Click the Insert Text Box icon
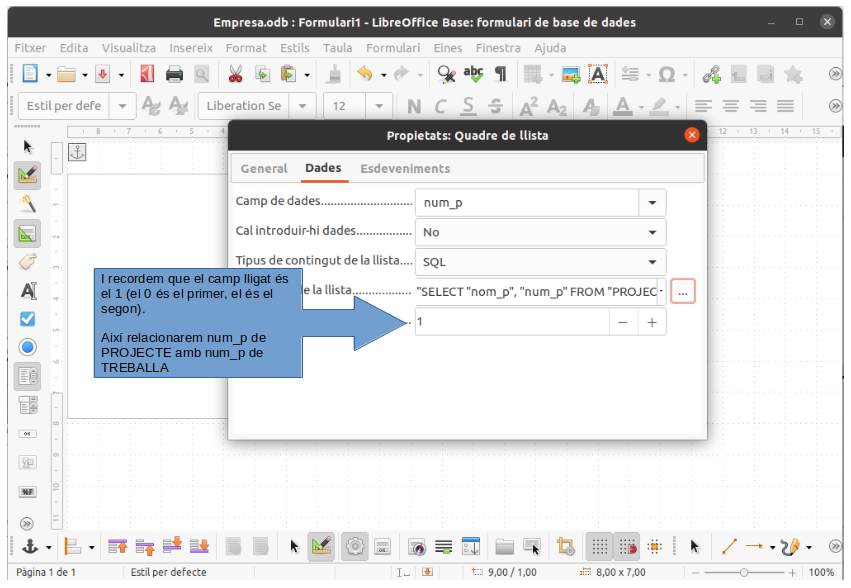The width and height of the screenshot is (851, 588). (x=598, y=74)
